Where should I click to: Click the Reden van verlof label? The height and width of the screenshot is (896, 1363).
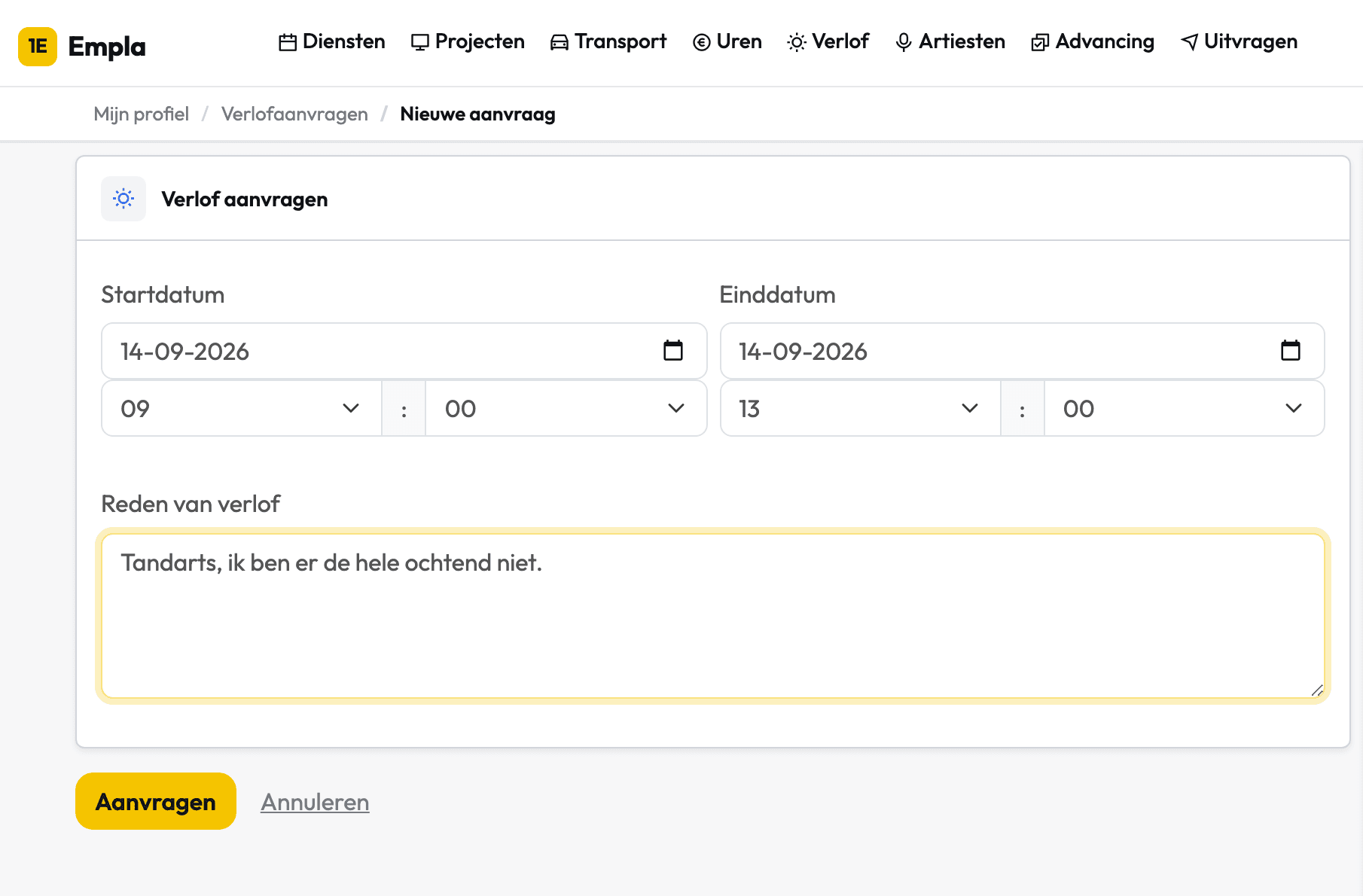pos(191,504)
